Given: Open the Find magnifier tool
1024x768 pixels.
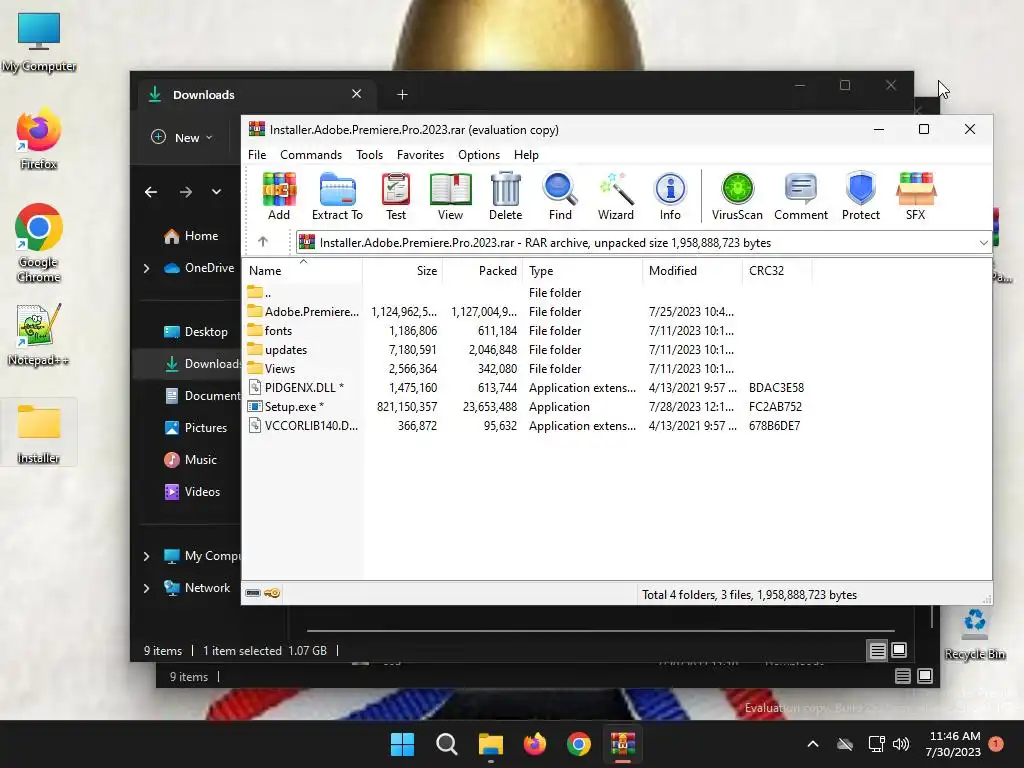Looking at the screenshot, I should pyautogui.click(x=560, y=196).
